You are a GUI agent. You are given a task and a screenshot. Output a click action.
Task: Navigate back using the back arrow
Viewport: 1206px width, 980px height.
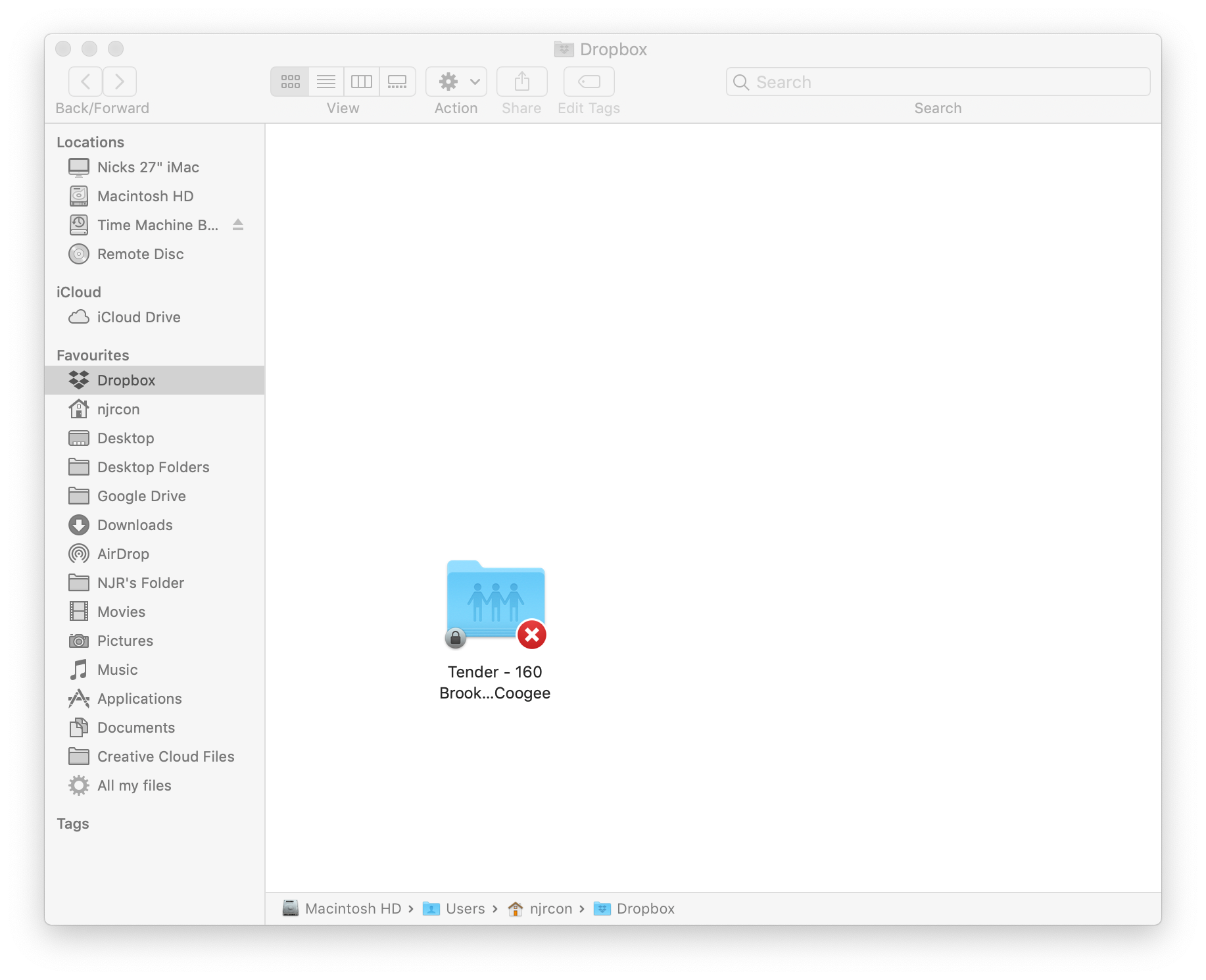85,82
